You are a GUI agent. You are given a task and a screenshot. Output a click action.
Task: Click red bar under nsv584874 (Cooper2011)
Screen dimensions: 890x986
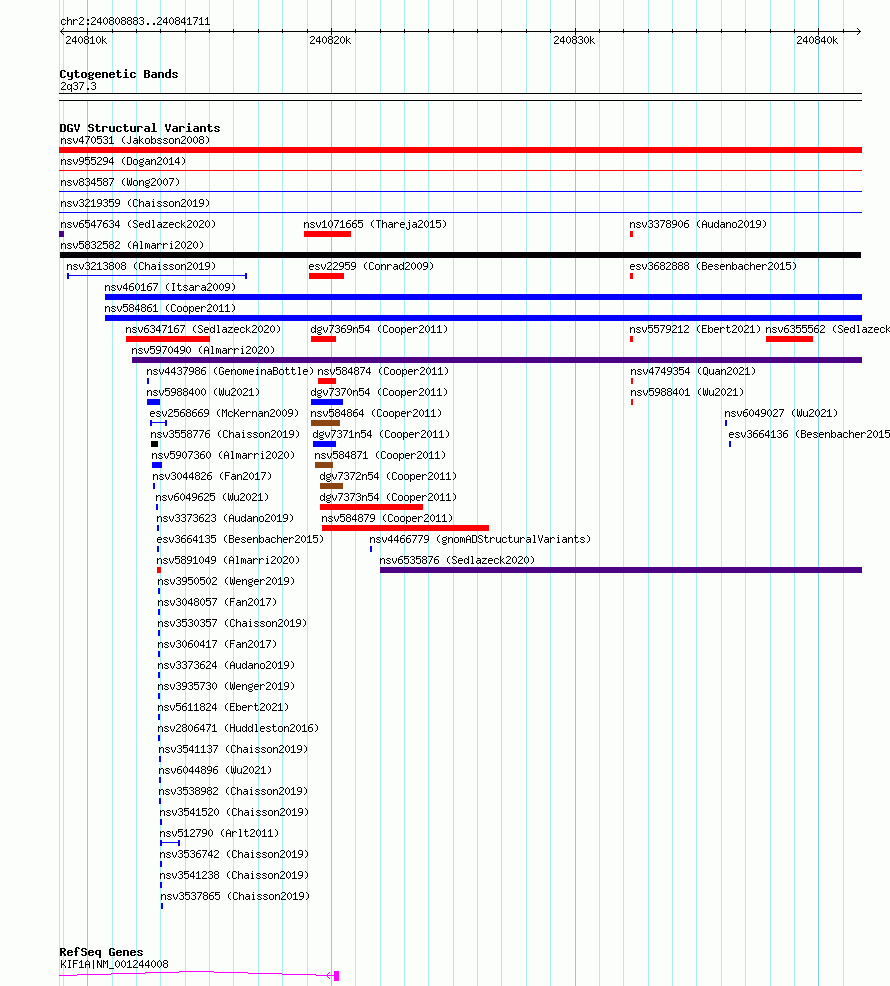(x=327, y=381)
